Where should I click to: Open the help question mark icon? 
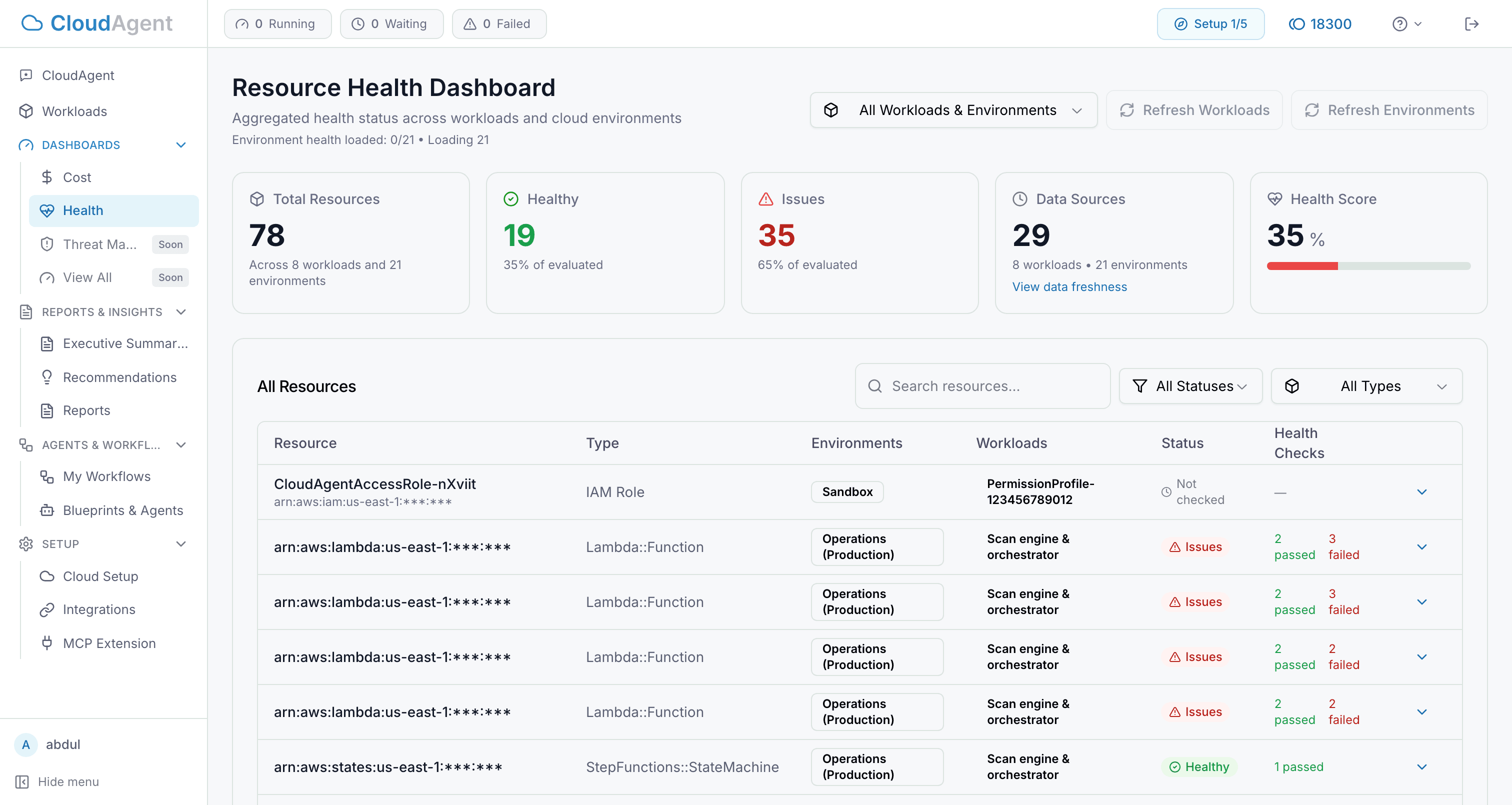tap(1401, 23)
